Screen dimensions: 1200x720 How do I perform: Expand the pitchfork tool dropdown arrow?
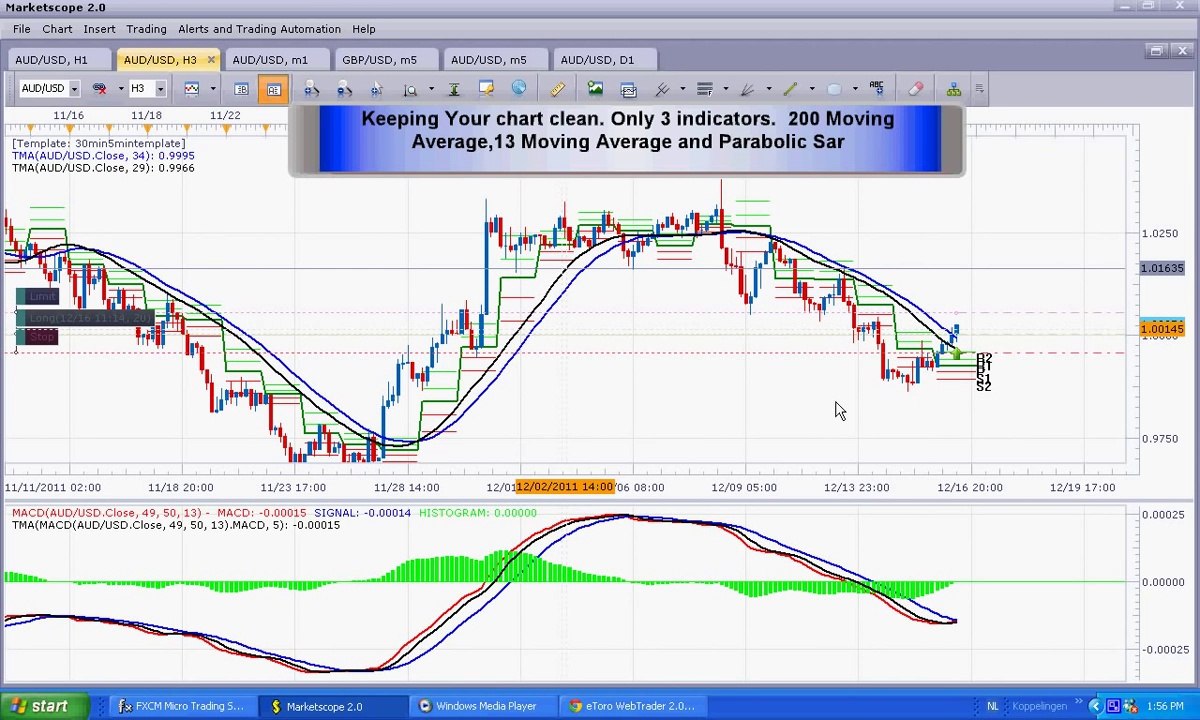click(x=682, y=89)
